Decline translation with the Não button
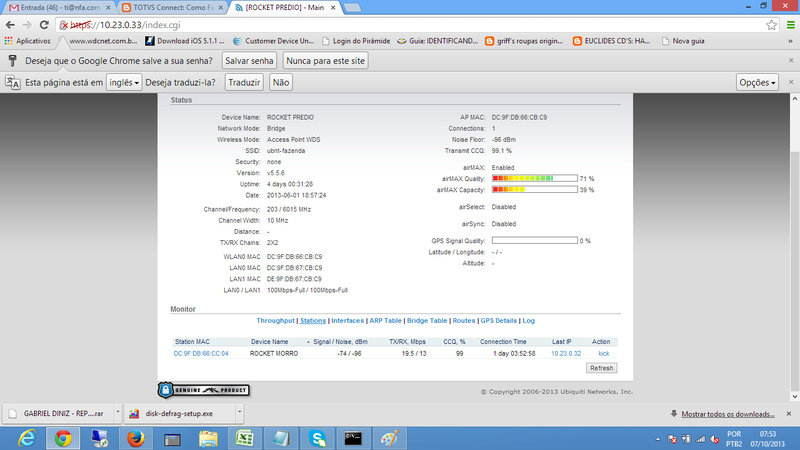 281,82
